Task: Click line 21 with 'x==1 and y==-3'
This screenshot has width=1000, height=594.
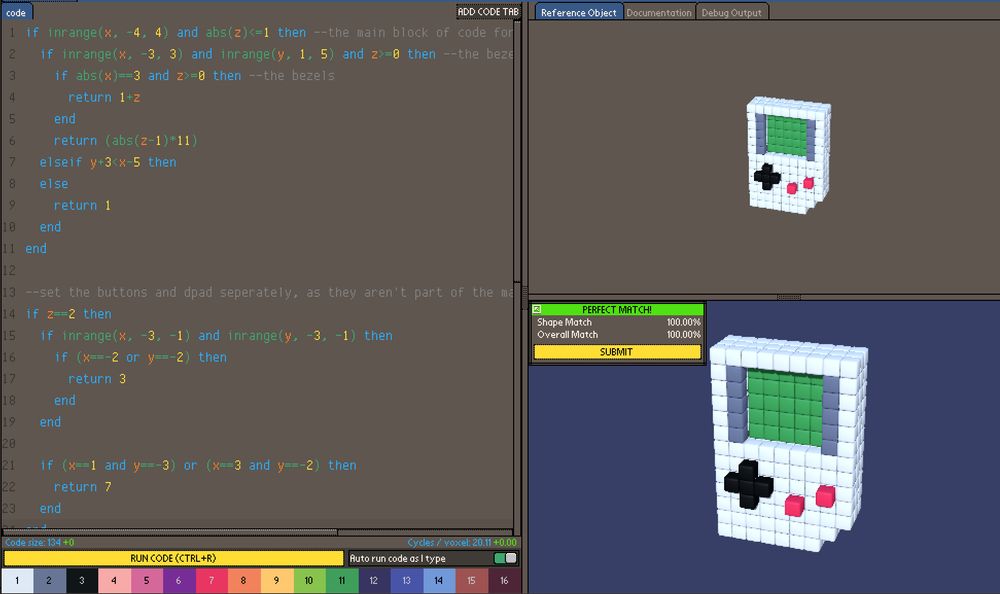Action: [x=198, y=465]
